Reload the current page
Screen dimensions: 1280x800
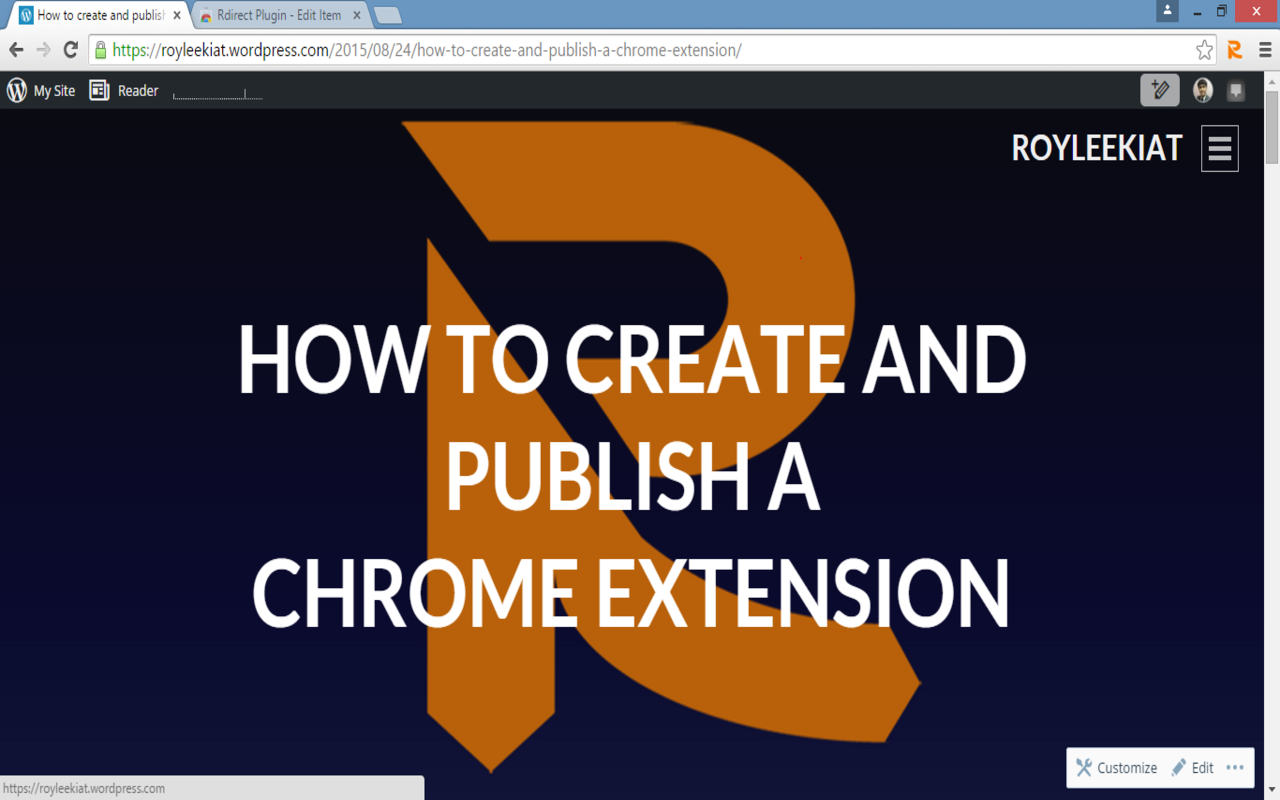tap(70, 50)
